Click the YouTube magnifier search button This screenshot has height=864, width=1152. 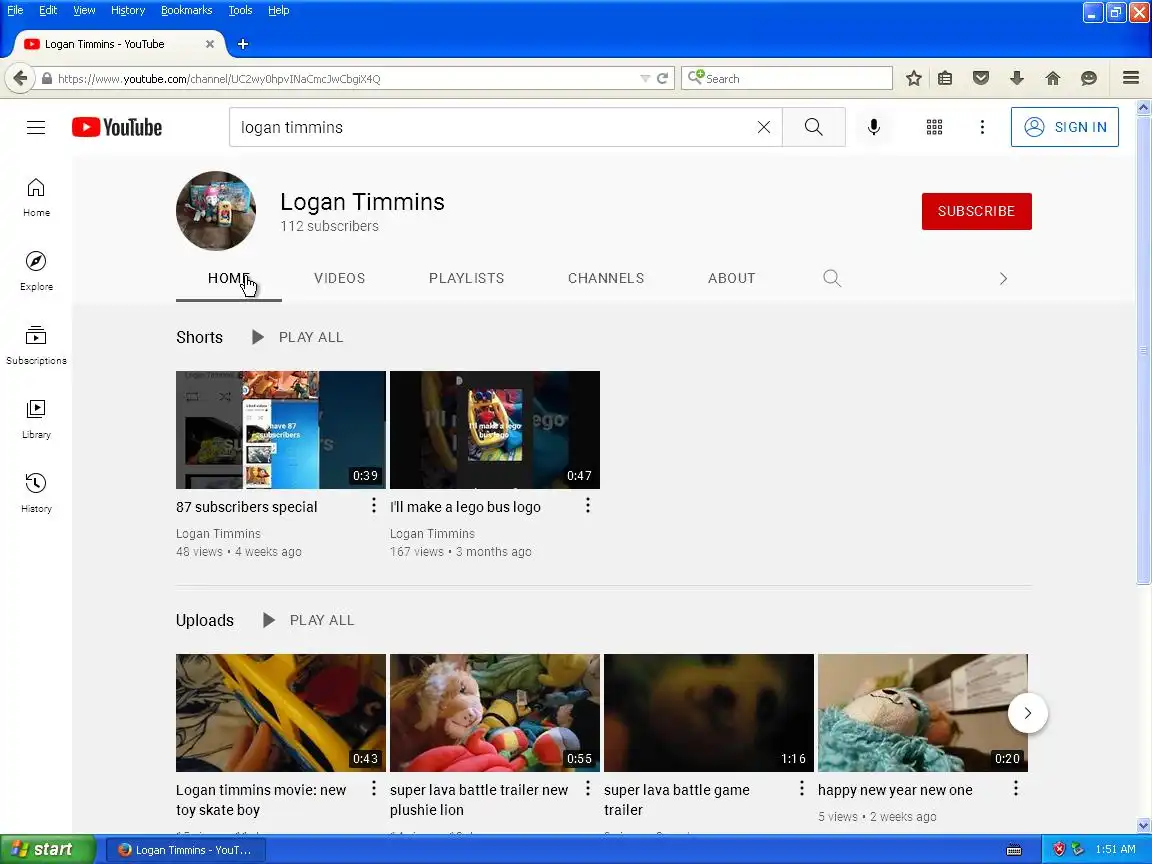tap(813, 127)
